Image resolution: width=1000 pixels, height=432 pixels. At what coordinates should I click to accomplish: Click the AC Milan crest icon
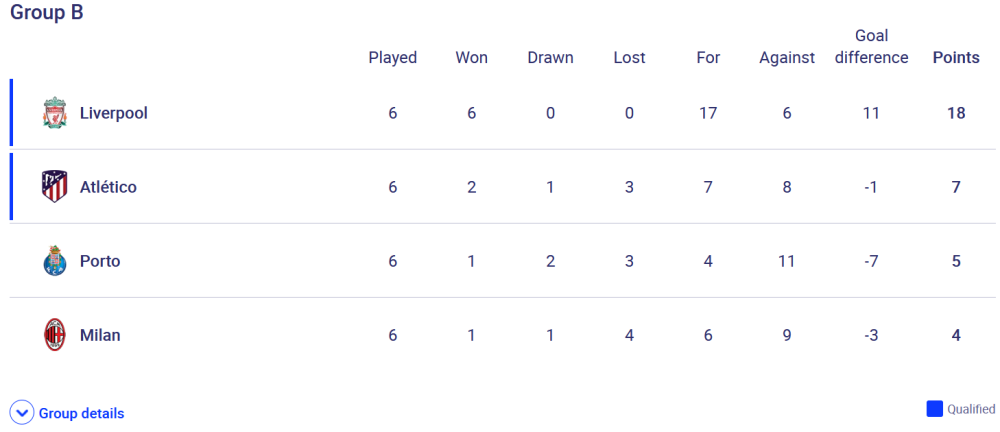(54, 335)
